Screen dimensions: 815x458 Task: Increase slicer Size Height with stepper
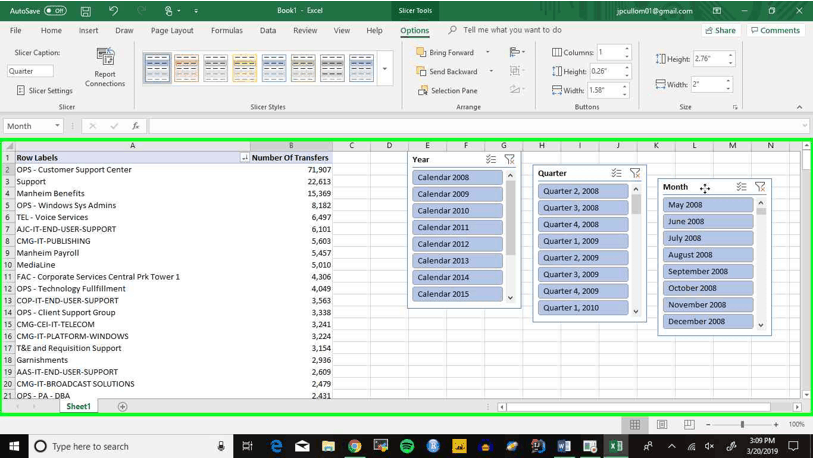pyautogui.click(x=730, y=56)
